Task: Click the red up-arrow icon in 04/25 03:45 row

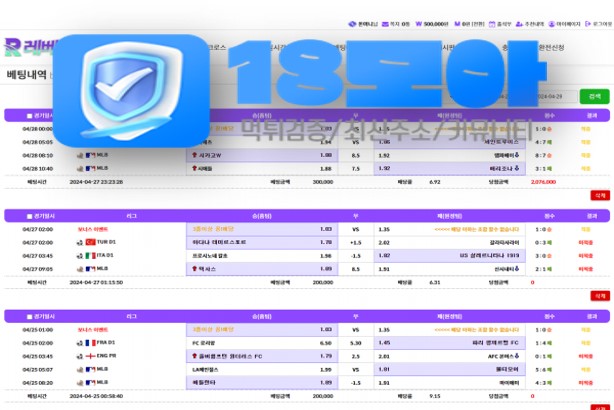Action: point(194,356)
